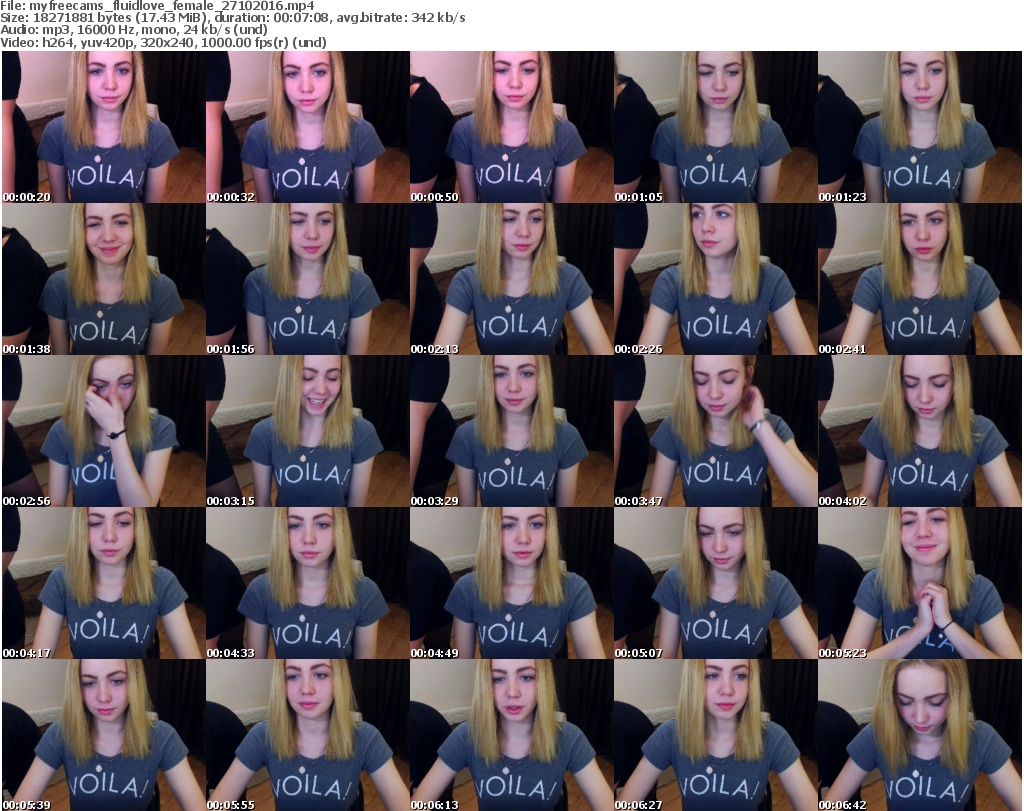Click the 00:04:02 thumbnail
Image resolution: width=1024 pixels, height=811 pixels.
pyautogui.click(x=920, y=431)
